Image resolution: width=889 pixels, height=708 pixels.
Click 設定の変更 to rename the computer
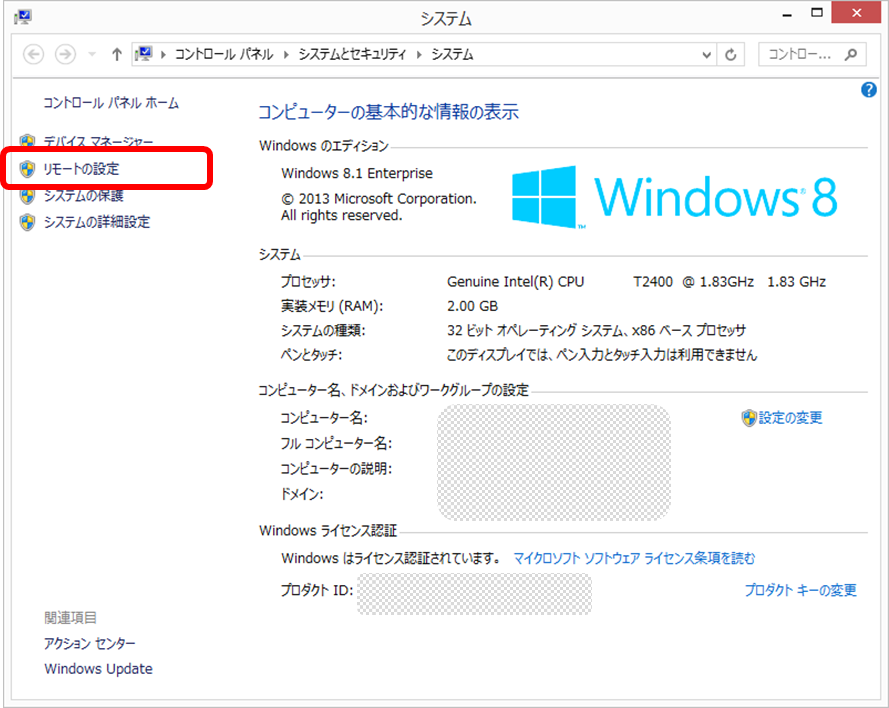tap(790, 418)
